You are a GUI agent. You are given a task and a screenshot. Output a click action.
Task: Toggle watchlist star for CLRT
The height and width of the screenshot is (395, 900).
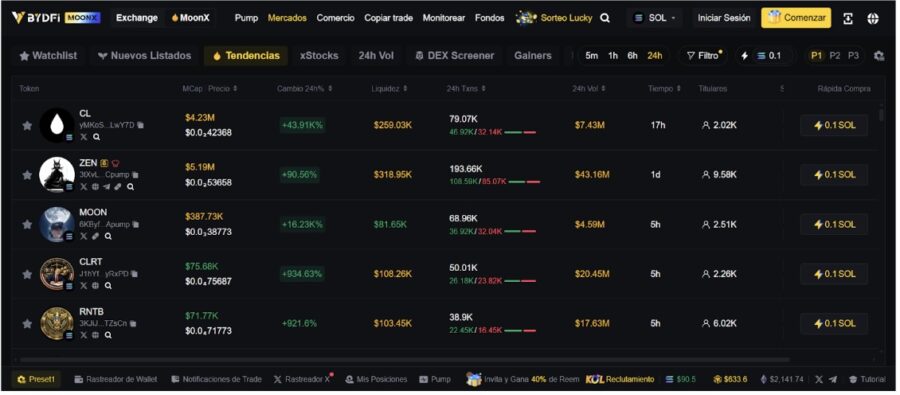[x=26, y=274]
